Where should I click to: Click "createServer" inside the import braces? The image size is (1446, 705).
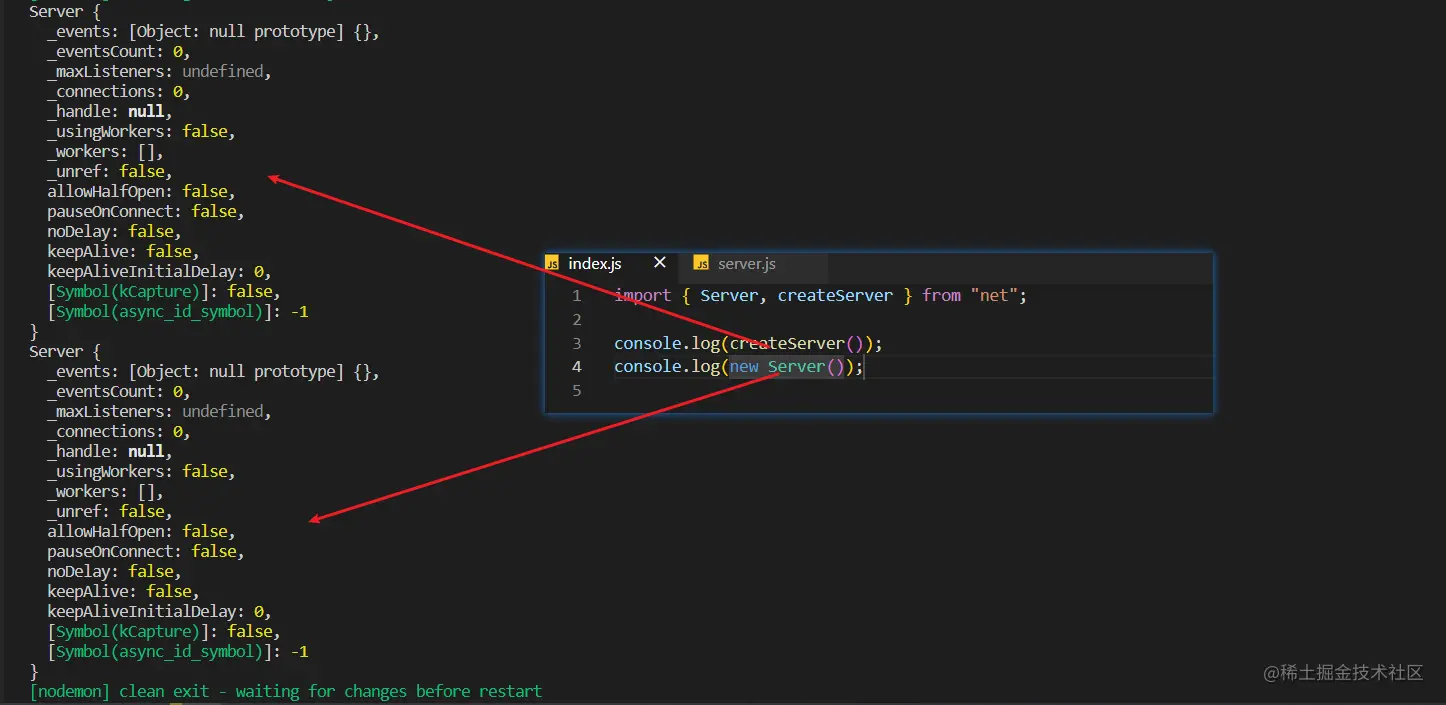click(835, 296)
